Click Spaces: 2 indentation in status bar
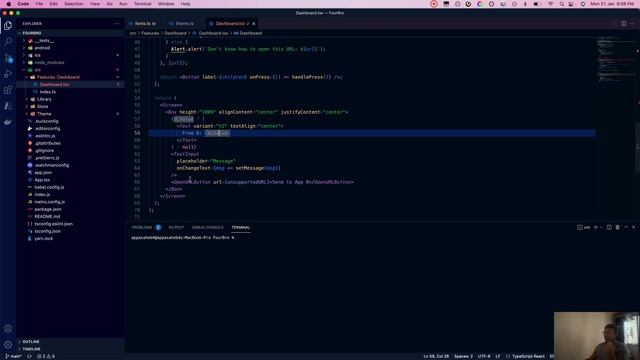This screenshot has width=640, height=360. pos(463,356)
